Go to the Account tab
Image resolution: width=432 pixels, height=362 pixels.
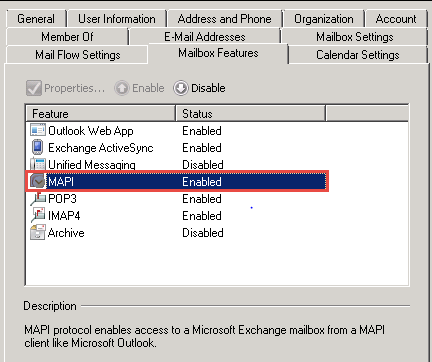396,19
